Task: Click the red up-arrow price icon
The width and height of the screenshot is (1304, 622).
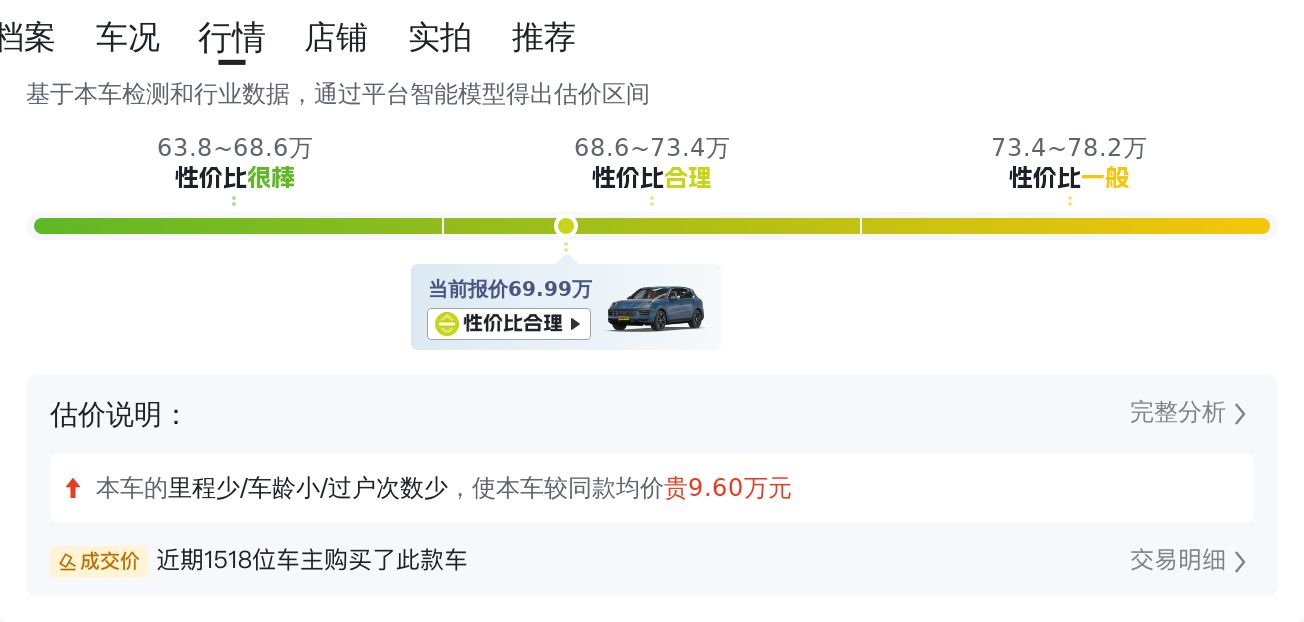Action: click(x=72, y=488)
